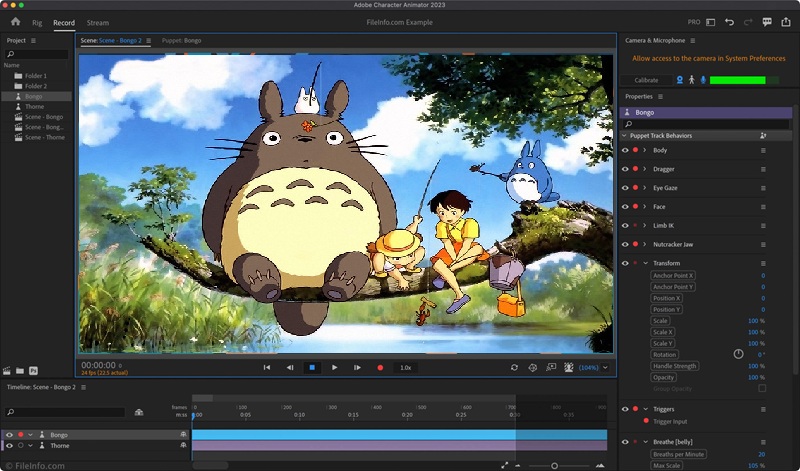This screenshot has height=471, width=800.
Task: Click the Calibrate button
Action: [646, 81]
